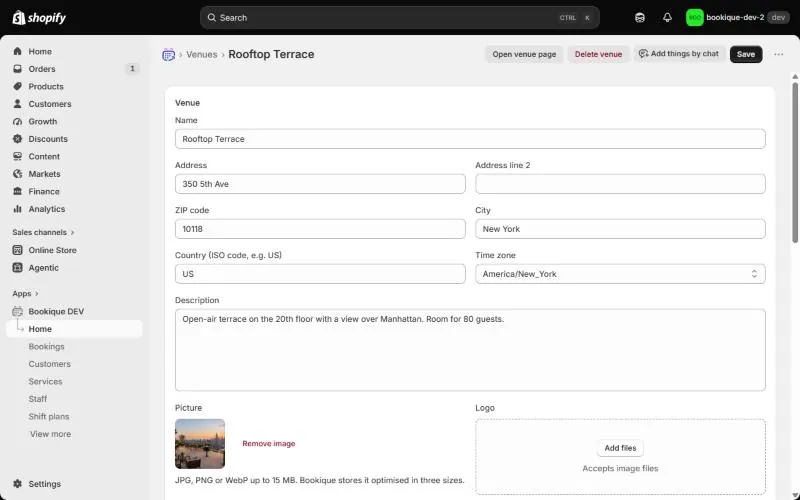Click the search magnifier icon
The height and width of the screenshot is (500, 800).
[211, 18]
